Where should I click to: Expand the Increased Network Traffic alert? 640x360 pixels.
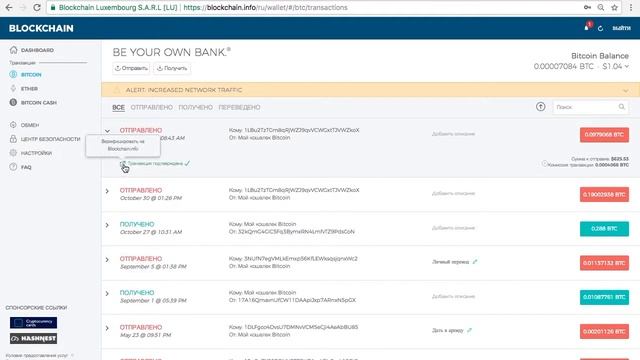click(x=626, y=91)
